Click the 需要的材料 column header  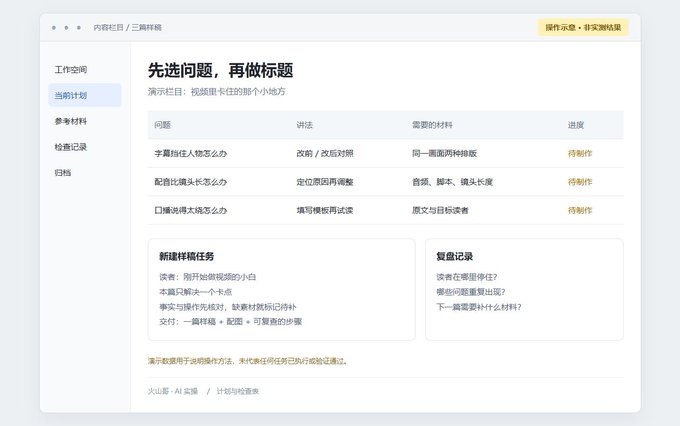pyautogui.click(x=432, y=125)
